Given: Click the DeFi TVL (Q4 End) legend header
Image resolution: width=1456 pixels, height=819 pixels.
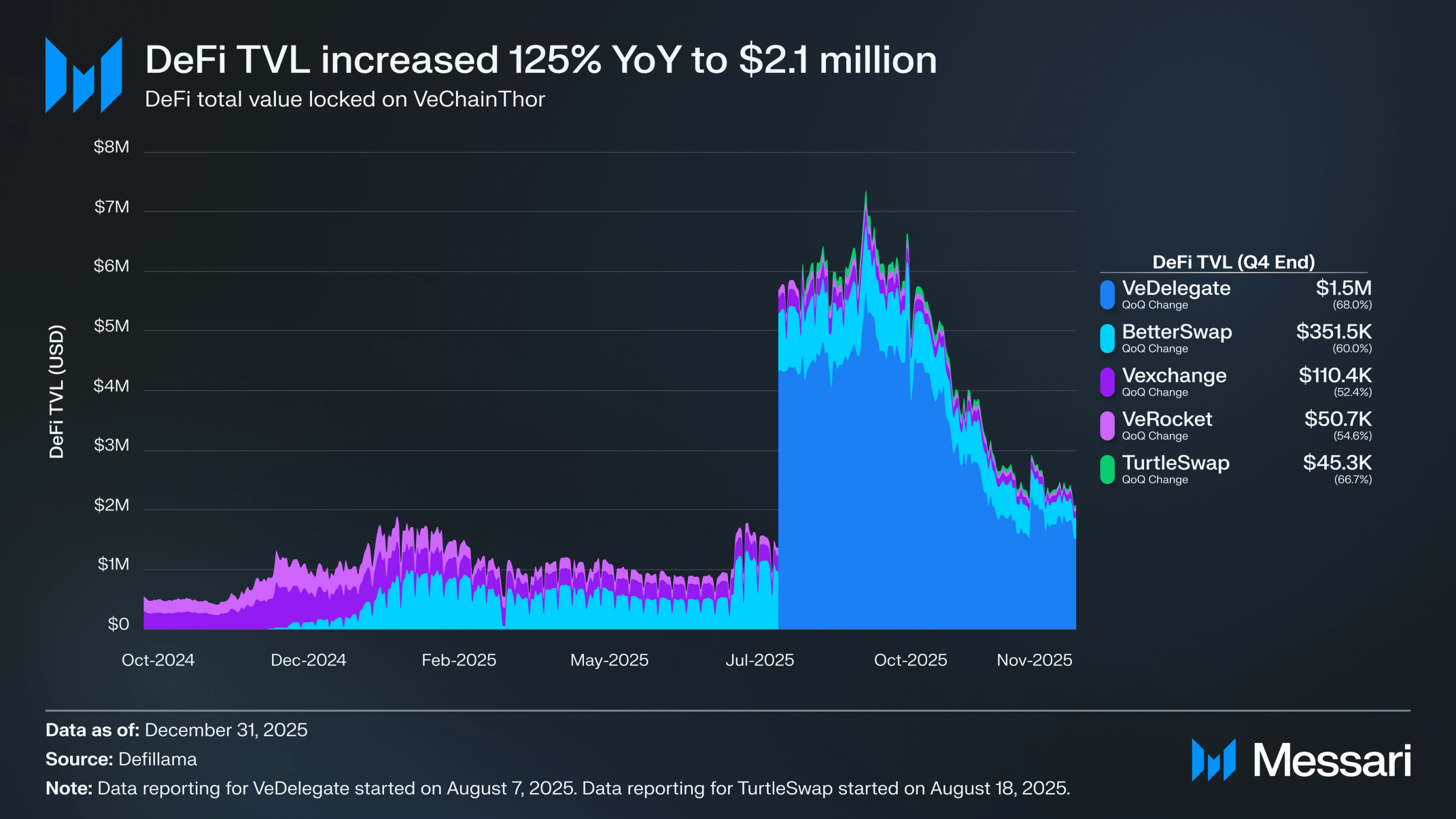Looking at the screenshot, I should (1233, 262).
